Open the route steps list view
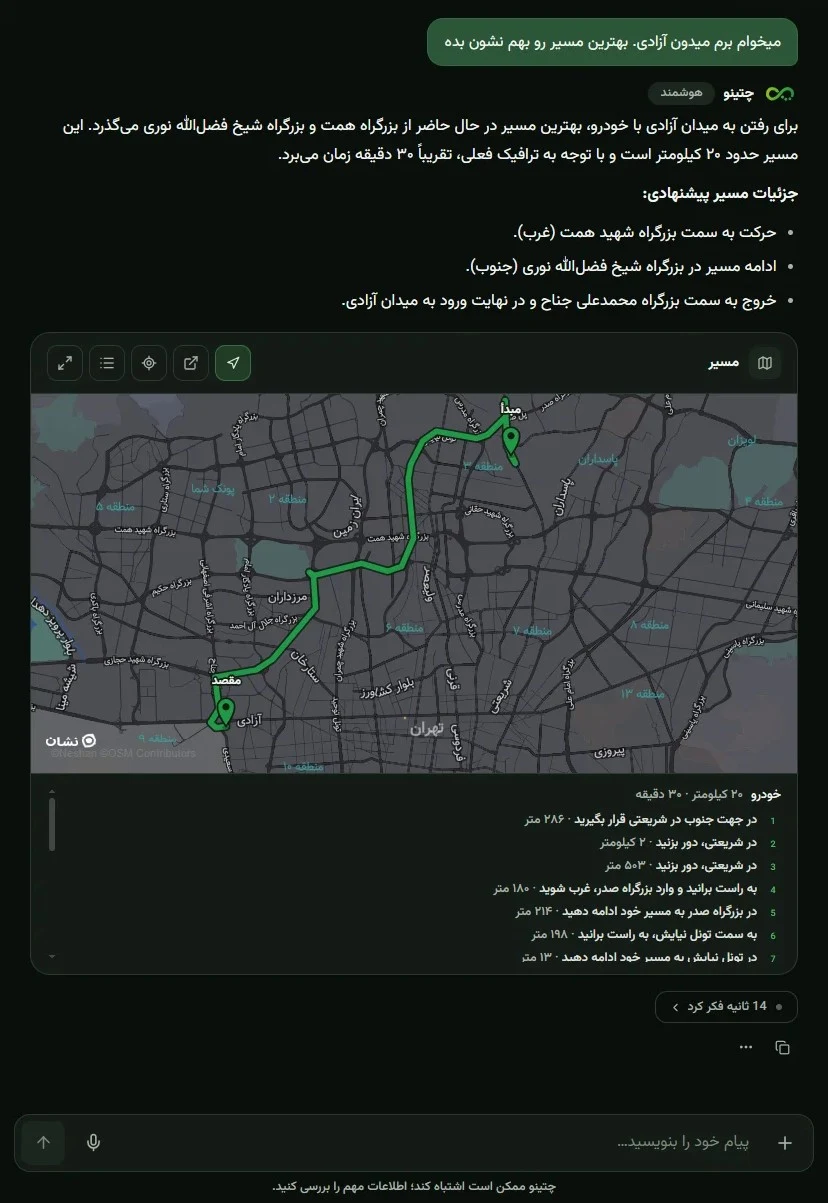Image resolution: width=828 pixels, height=1203 pixels. point(107,363)
